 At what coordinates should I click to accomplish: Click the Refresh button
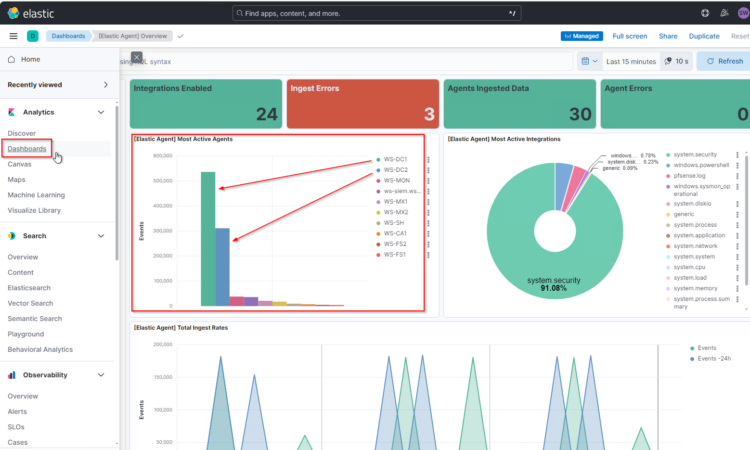724,61
